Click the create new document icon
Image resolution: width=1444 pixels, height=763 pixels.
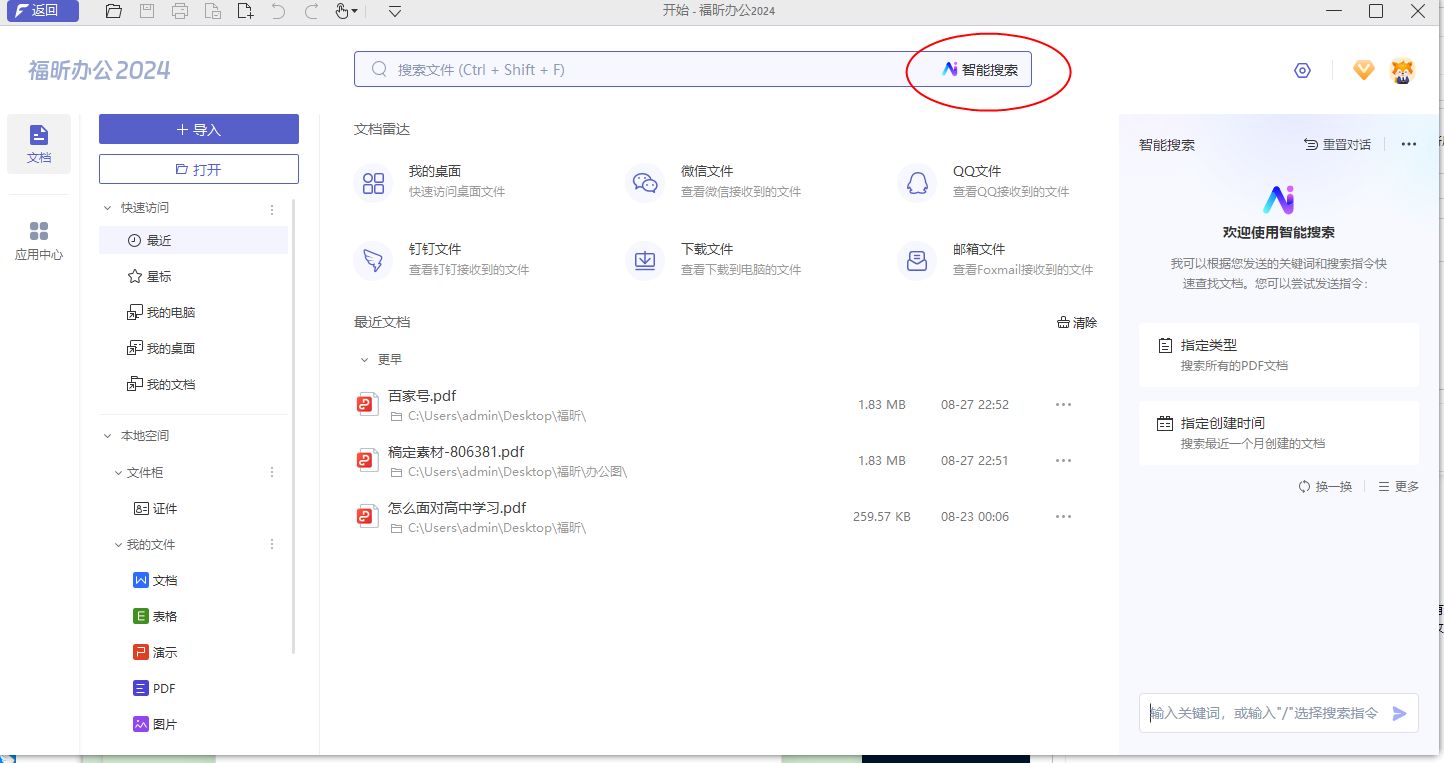pyautogui.click(x=246, y=12)
